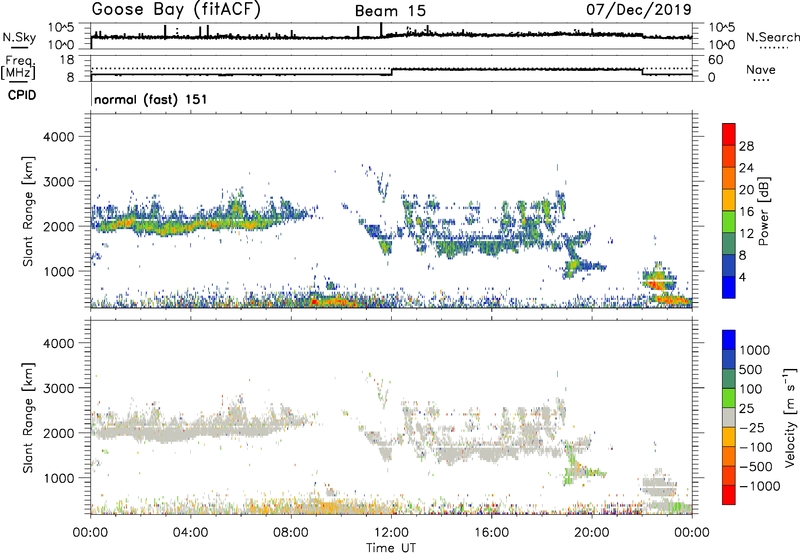
Task: Click the date '07/Dec/2019'
Action: [639, 9]
